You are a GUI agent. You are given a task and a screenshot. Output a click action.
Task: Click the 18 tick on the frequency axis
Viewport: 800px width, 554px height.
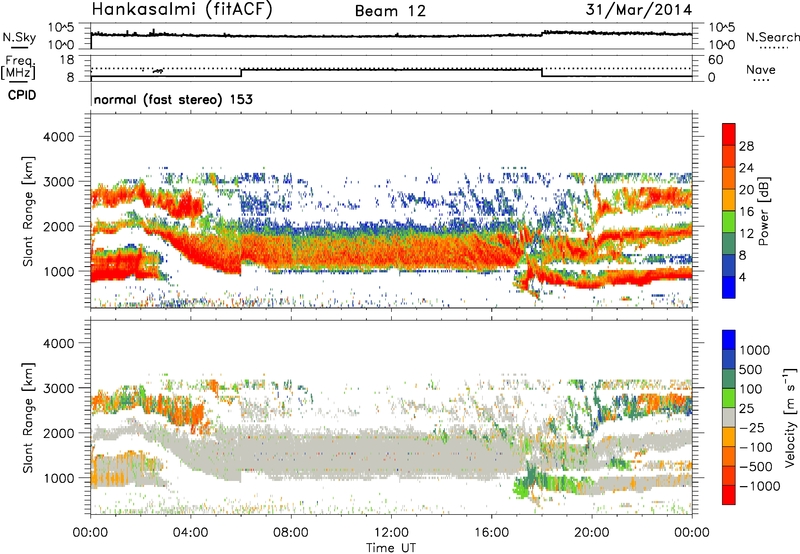click(x=67, y=60)
